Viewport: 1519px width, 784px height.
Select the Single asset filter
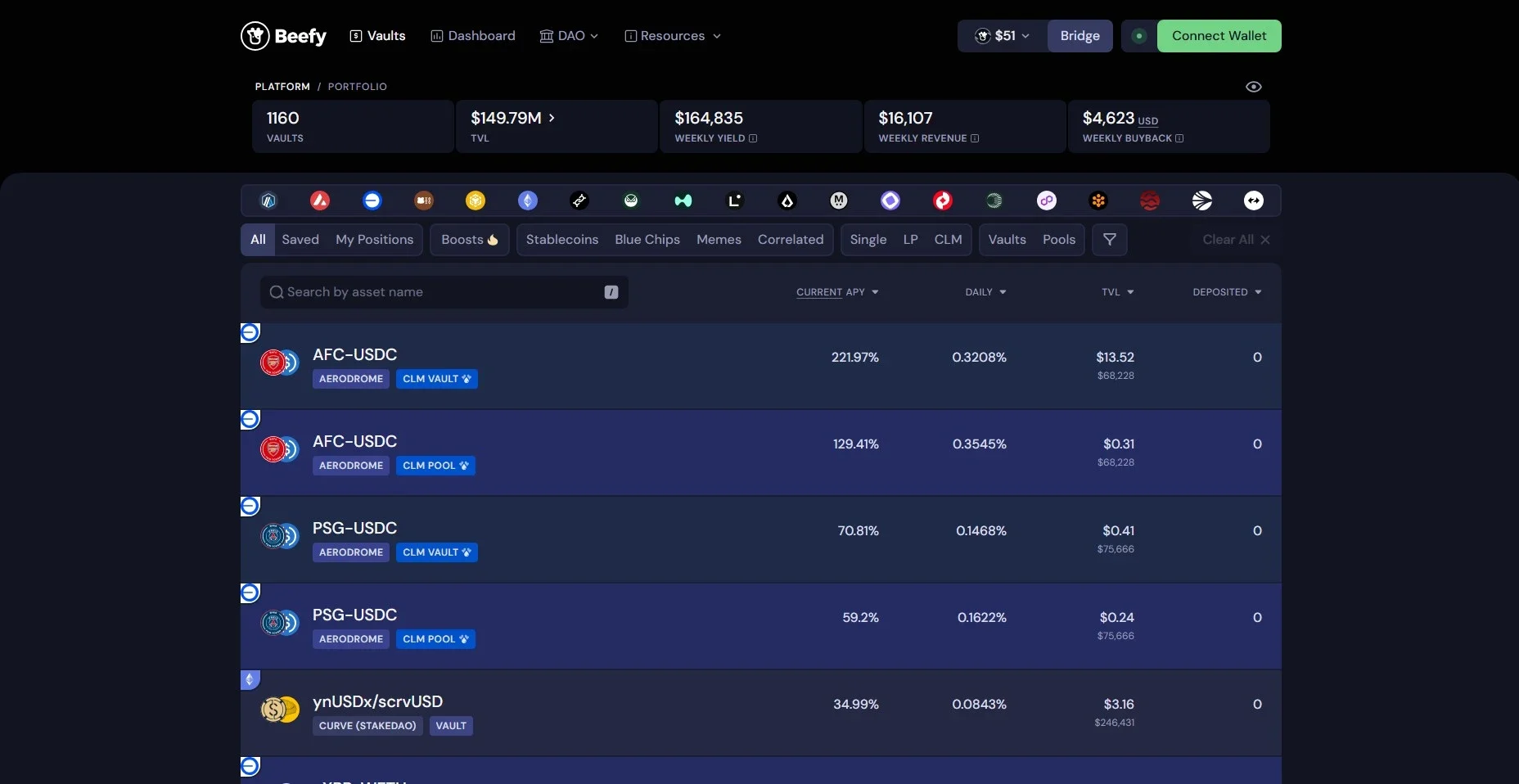click(x=868, y=240)
